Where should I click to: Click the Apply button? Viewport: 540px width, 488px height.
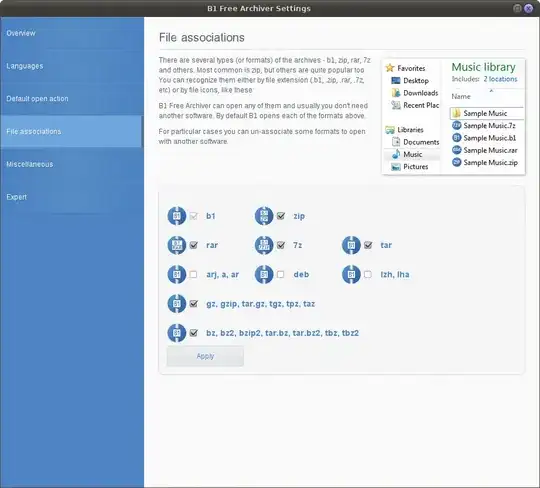click(205, 356)
